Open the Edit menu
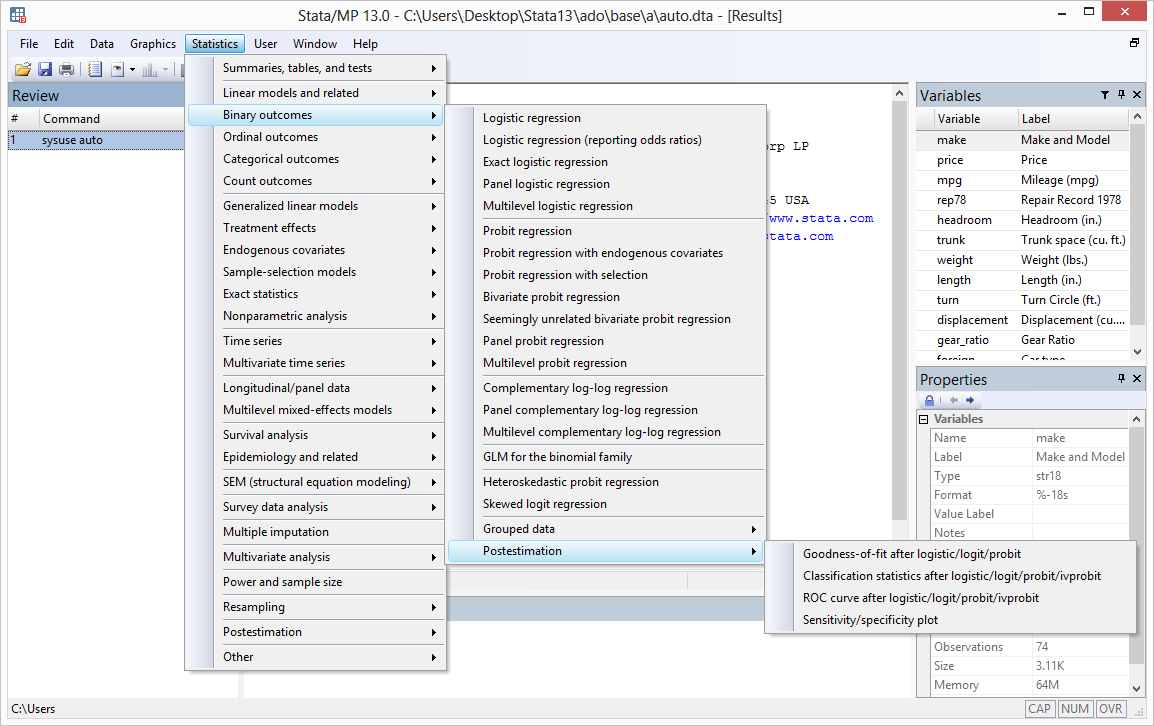1154x726 pixels. tap(64, 43)
